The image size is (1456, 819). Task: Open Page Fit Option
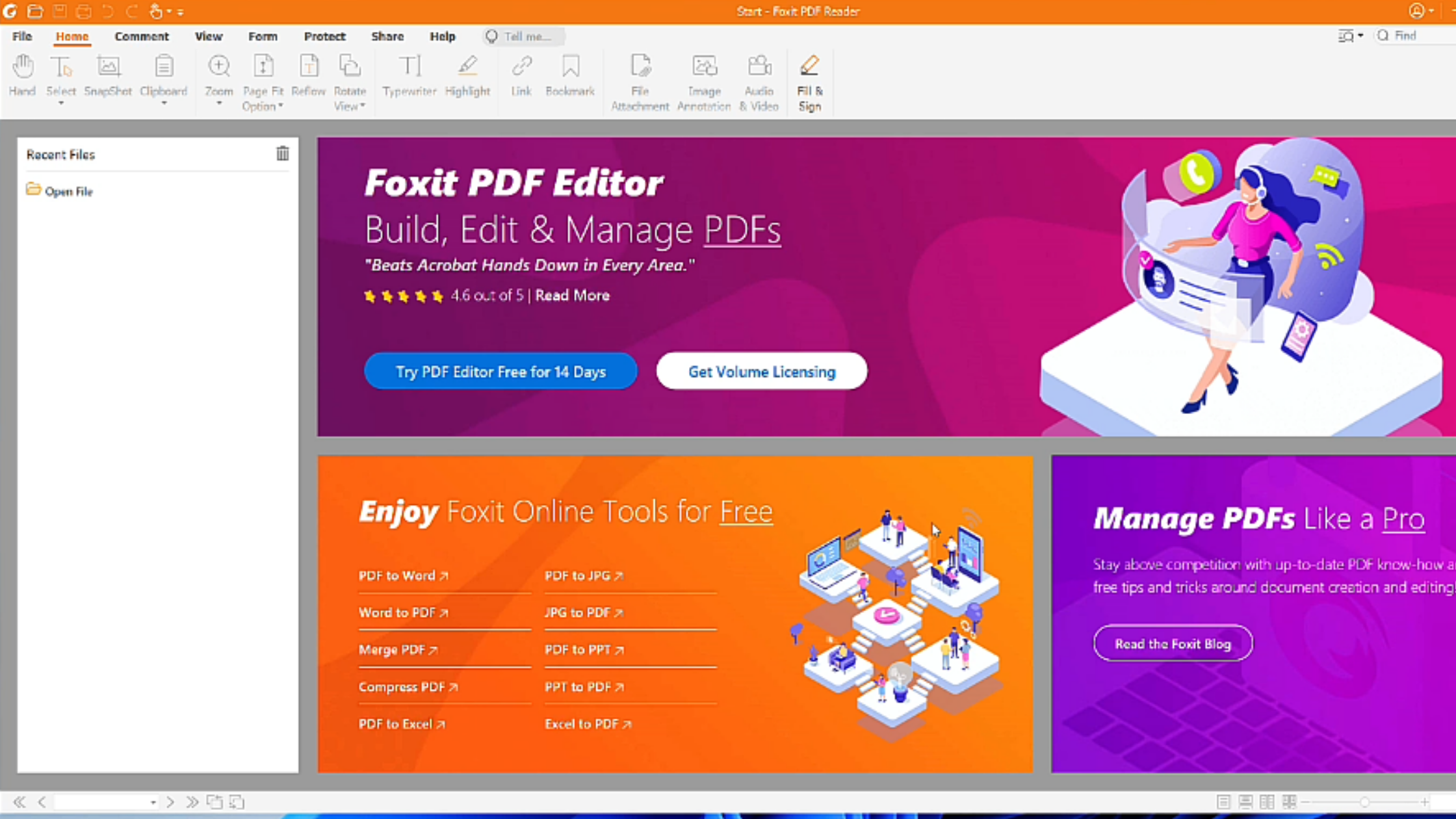[x=263, y=83]
